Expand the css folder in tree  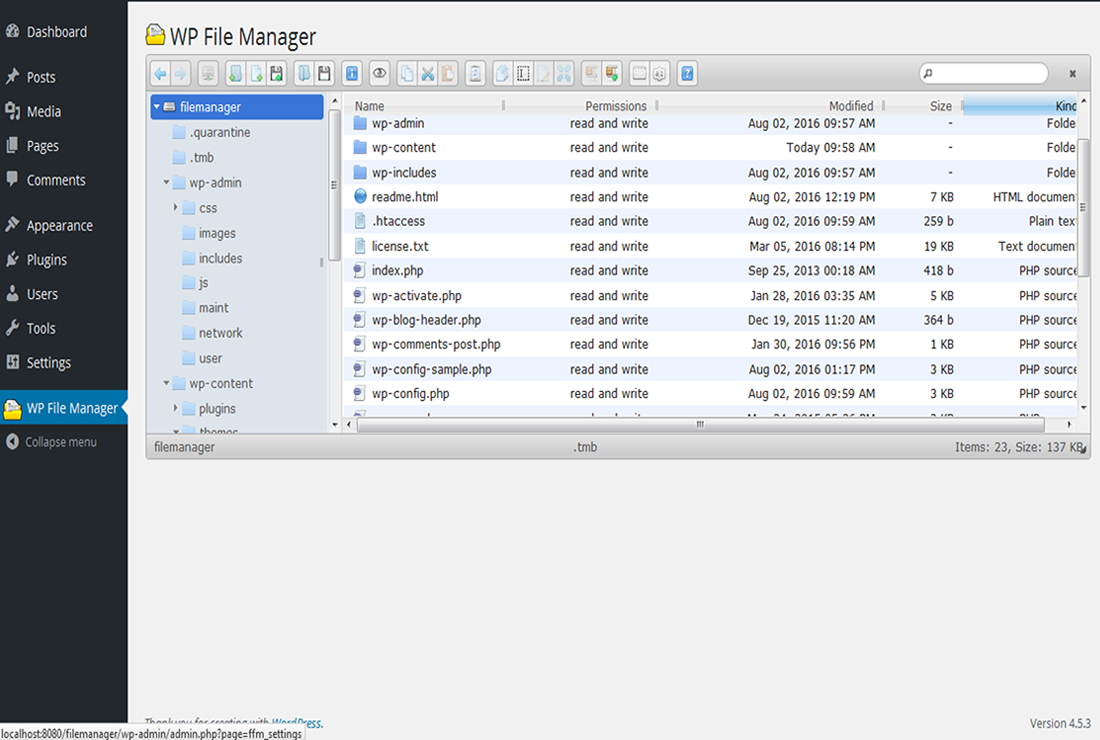pos(176,208)
